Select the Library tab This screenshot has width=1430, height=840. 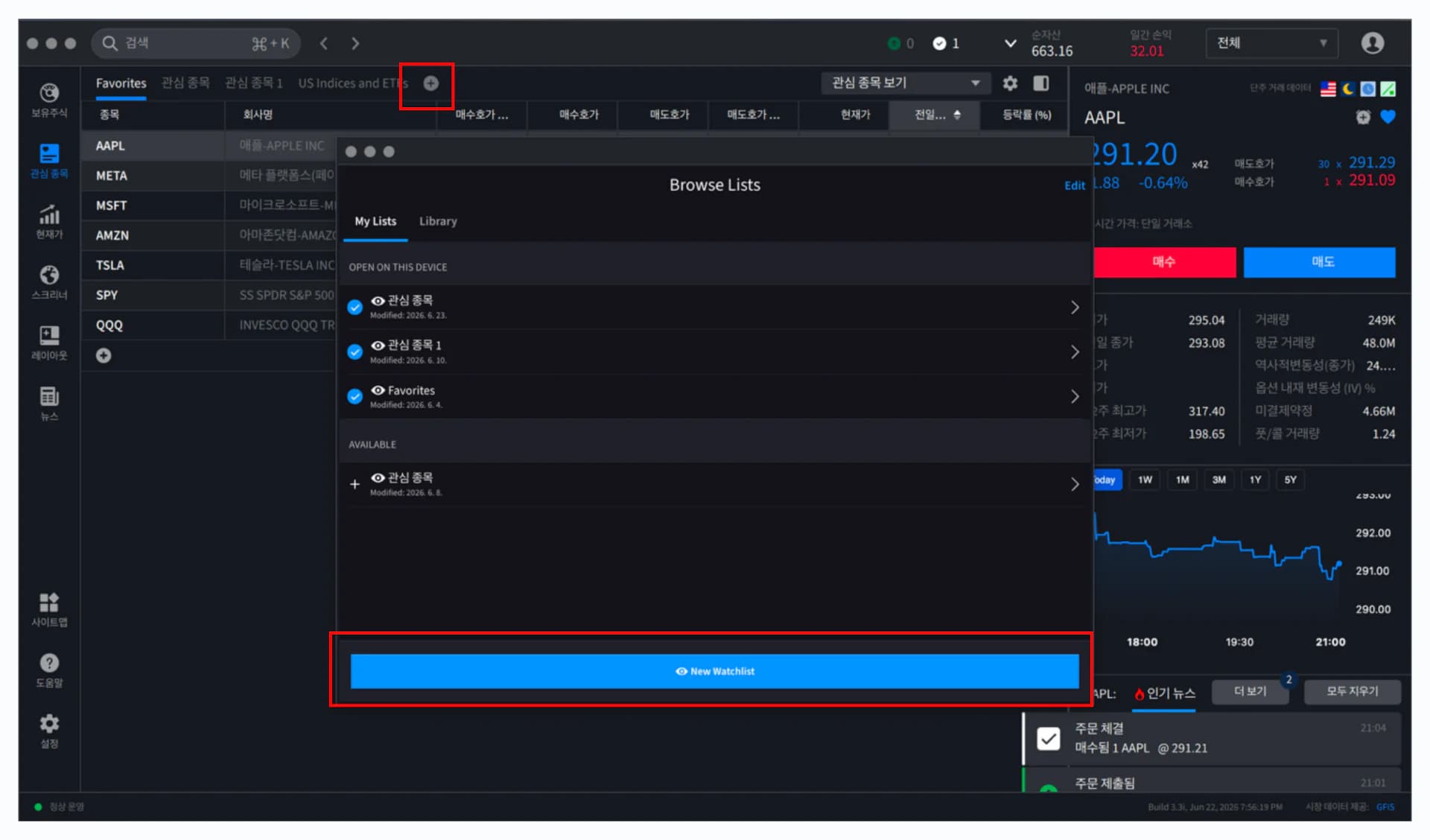tap(438, 221)
